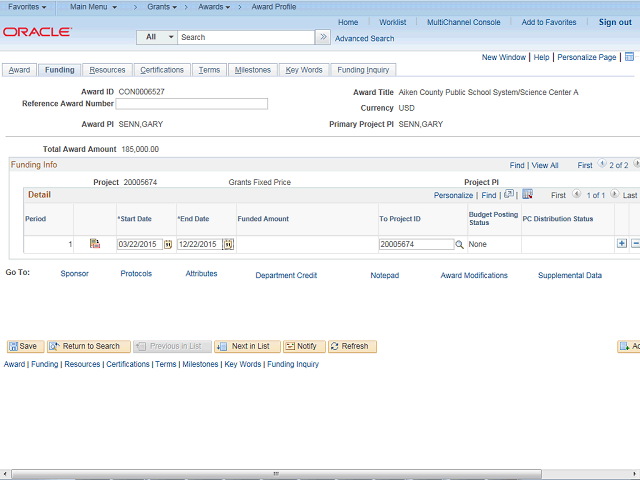This screenshot has width=640, height=480.
Task: Click View All in Funding Info
Action: click(x=544, y=165)
